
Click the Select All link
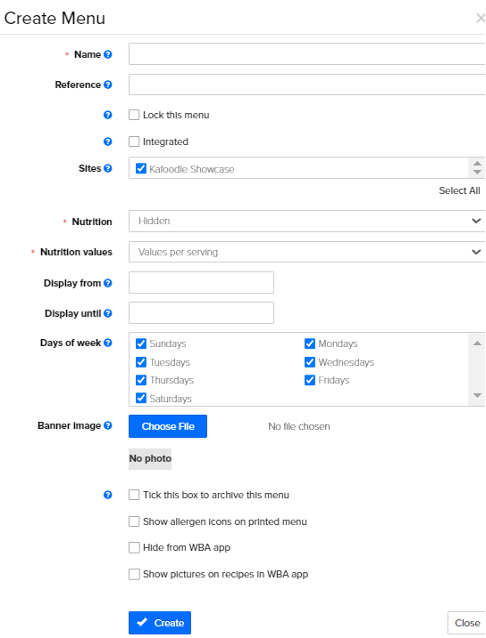click(459, 190)
